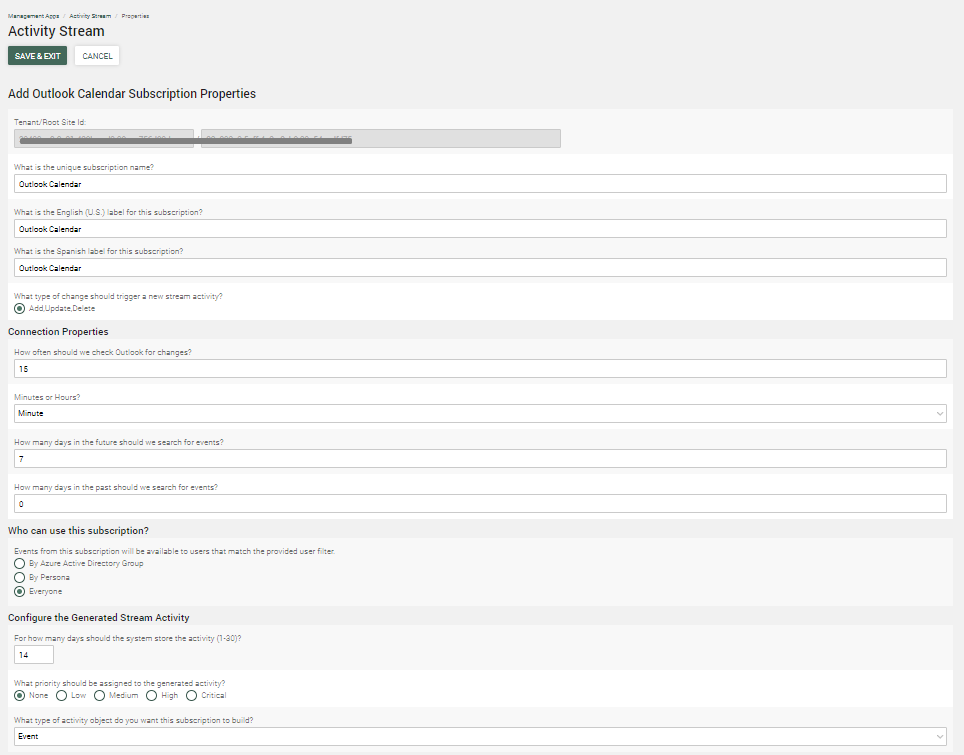Viewport: 964px width, 755px height.
Task: Open Management Apps breadcrumb link
Action: click(x=33, y=16)
